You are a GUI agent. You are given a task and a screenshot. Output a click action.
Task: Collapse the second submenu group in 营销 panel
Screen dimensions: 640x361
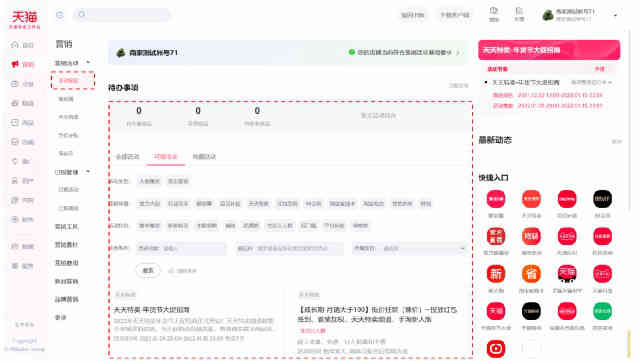click(88, 172)
